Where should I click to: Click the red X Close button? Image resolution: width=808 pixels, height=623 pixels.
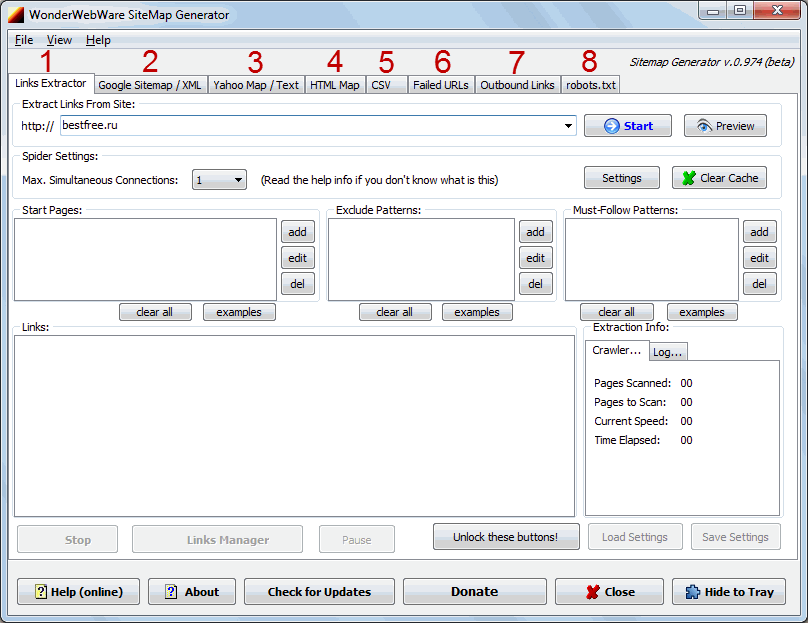click(608, 591)
